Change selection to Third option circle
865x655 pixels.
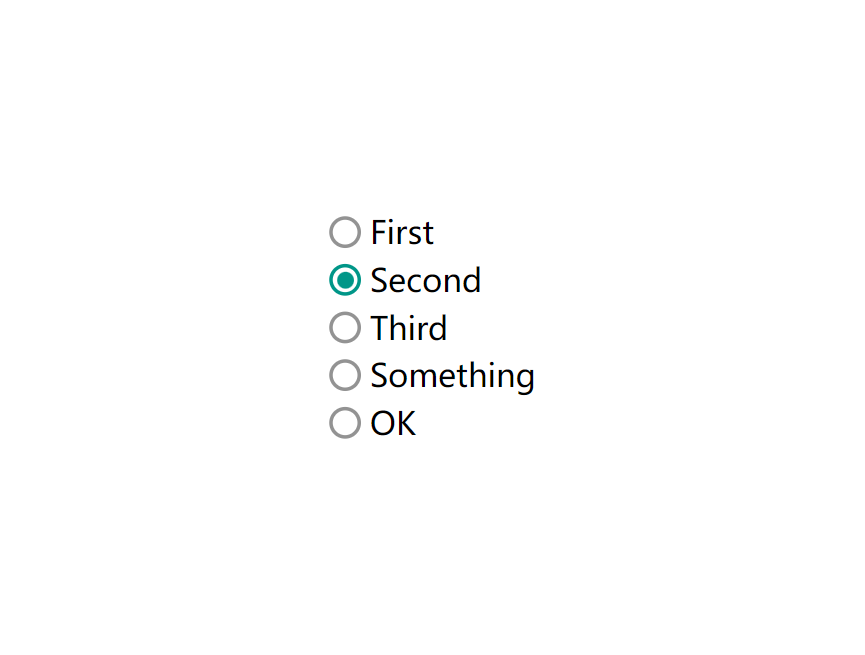pyautogui.click(x=345, y=328)
